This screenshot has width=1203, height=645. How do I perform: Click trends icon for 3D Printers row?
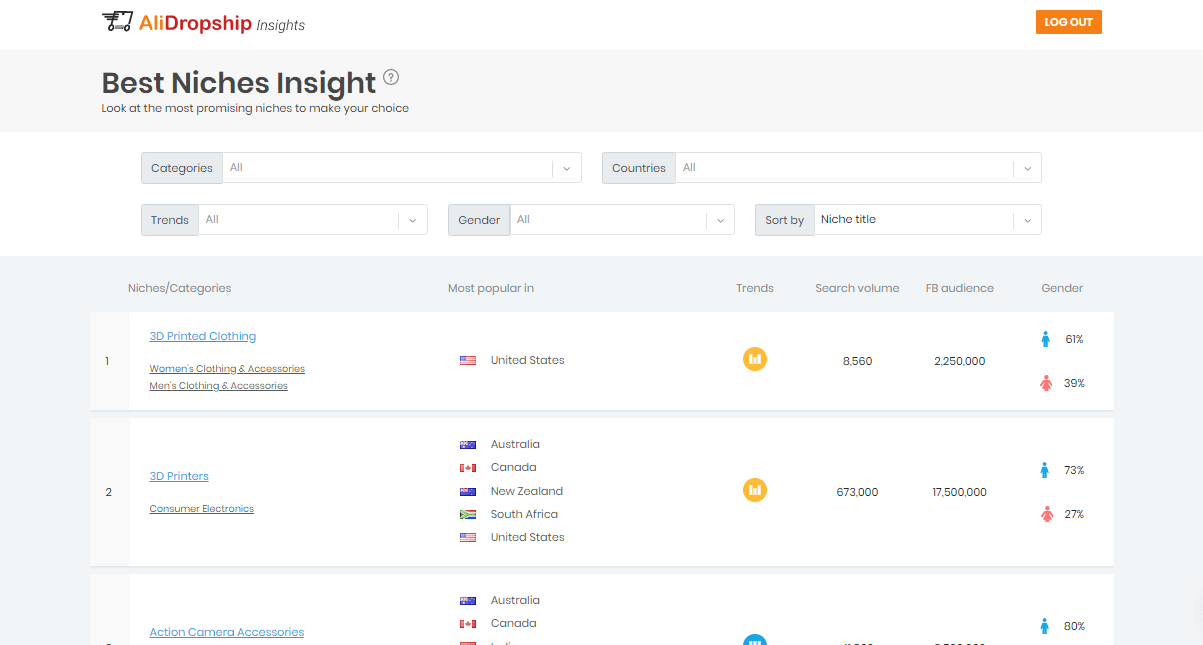[755, 490]
